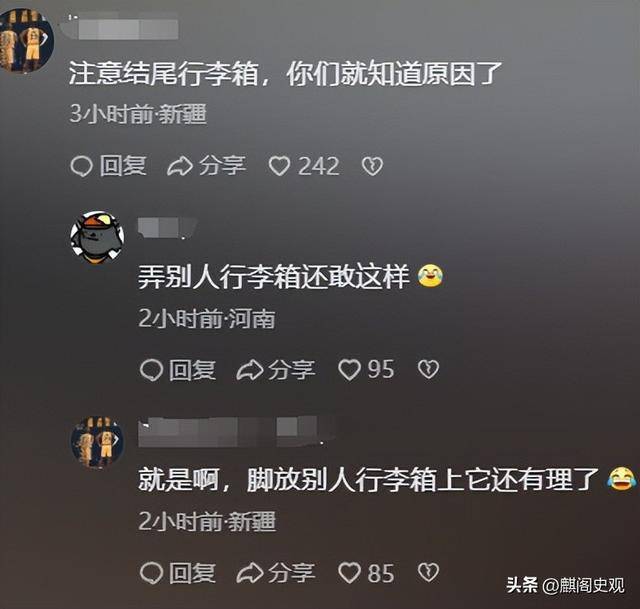The height and width of the screenshot is (609, 640).
Task: Dislike first comment via broken heart icon
Action: (x=372, y=167)
